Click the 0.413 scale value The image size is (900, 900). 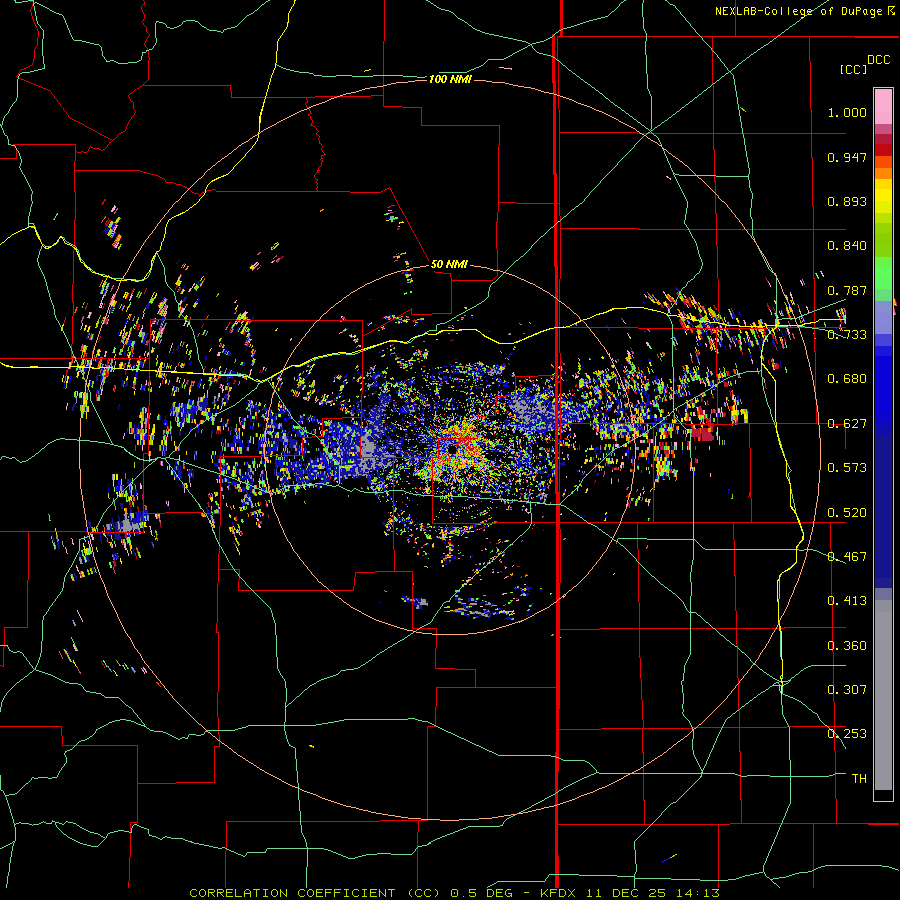pyautogui.click(x=847, y=601)
